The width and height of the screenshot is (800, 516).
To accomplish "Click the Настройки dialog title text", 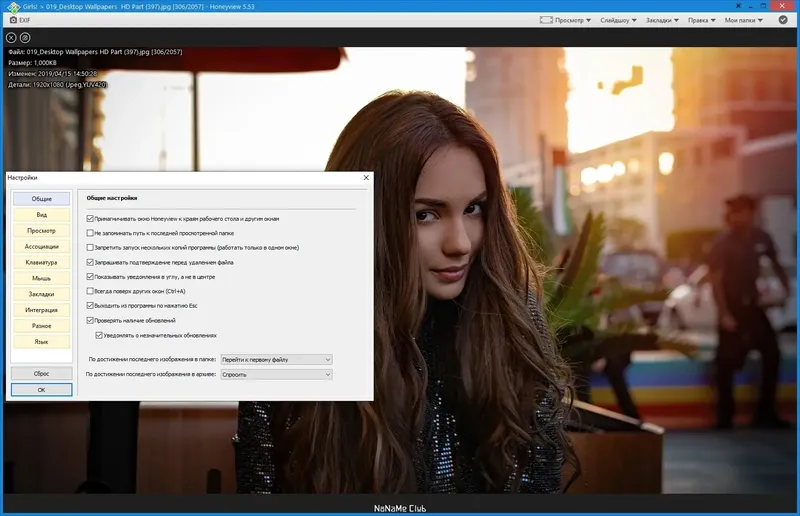I will (22, 178).
